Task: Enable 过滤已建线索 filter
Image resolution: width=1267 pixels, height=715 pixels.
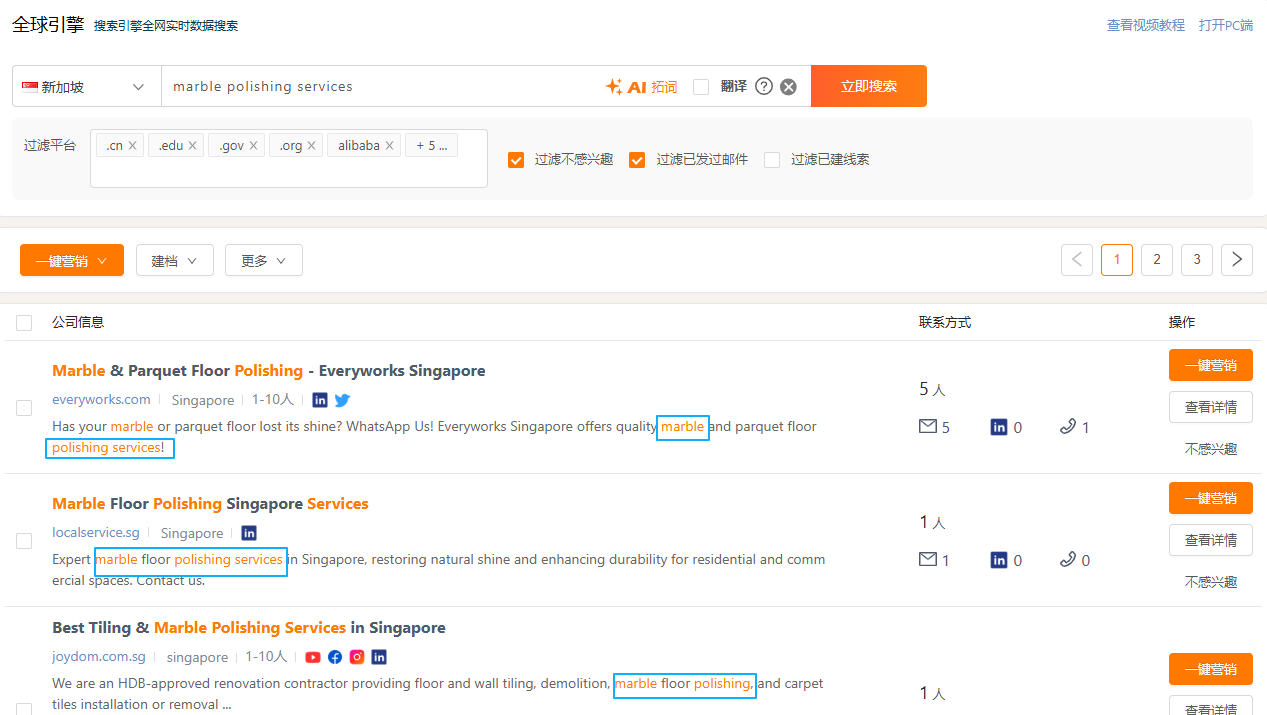Action: [x=772, y=160]
